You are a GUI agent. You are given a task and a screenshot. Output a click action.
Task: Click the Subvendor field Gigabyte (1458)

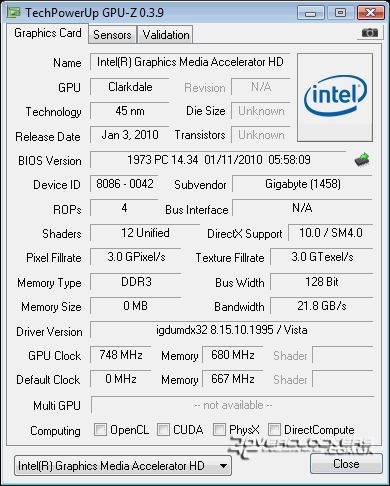click(302, 184)
